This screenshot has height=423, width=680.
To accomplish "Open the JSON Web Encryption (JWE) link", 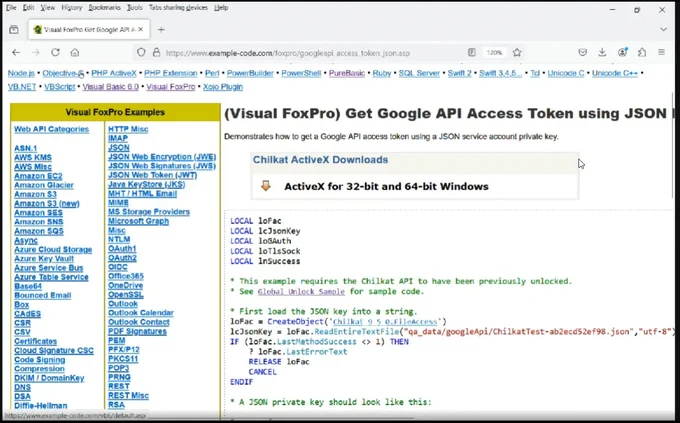I will [162, 157].
